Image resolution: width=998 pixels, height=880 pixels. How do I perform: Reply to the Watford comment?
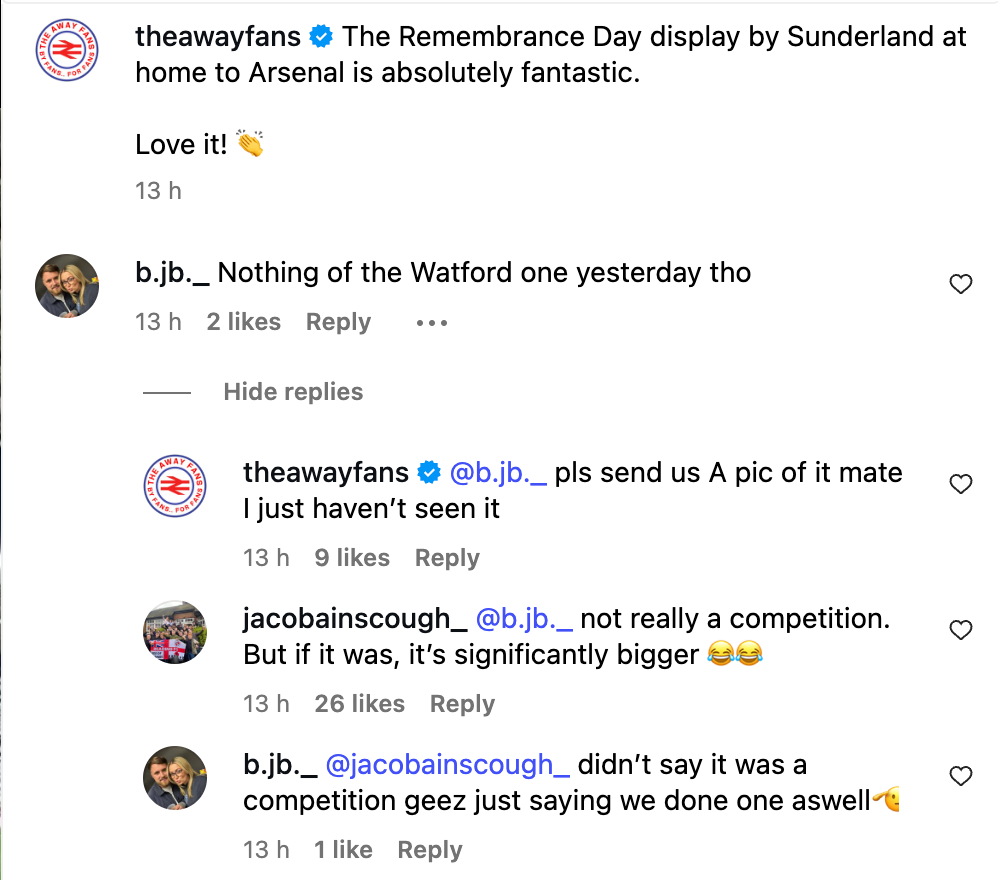[338, 322]
